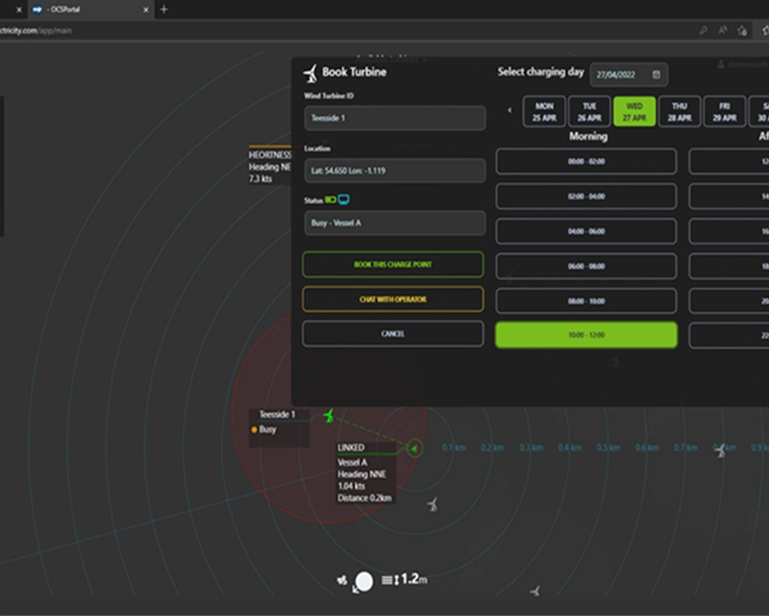Select MON 25 APR day
This screenshot has width=769, height=616.
544,111
